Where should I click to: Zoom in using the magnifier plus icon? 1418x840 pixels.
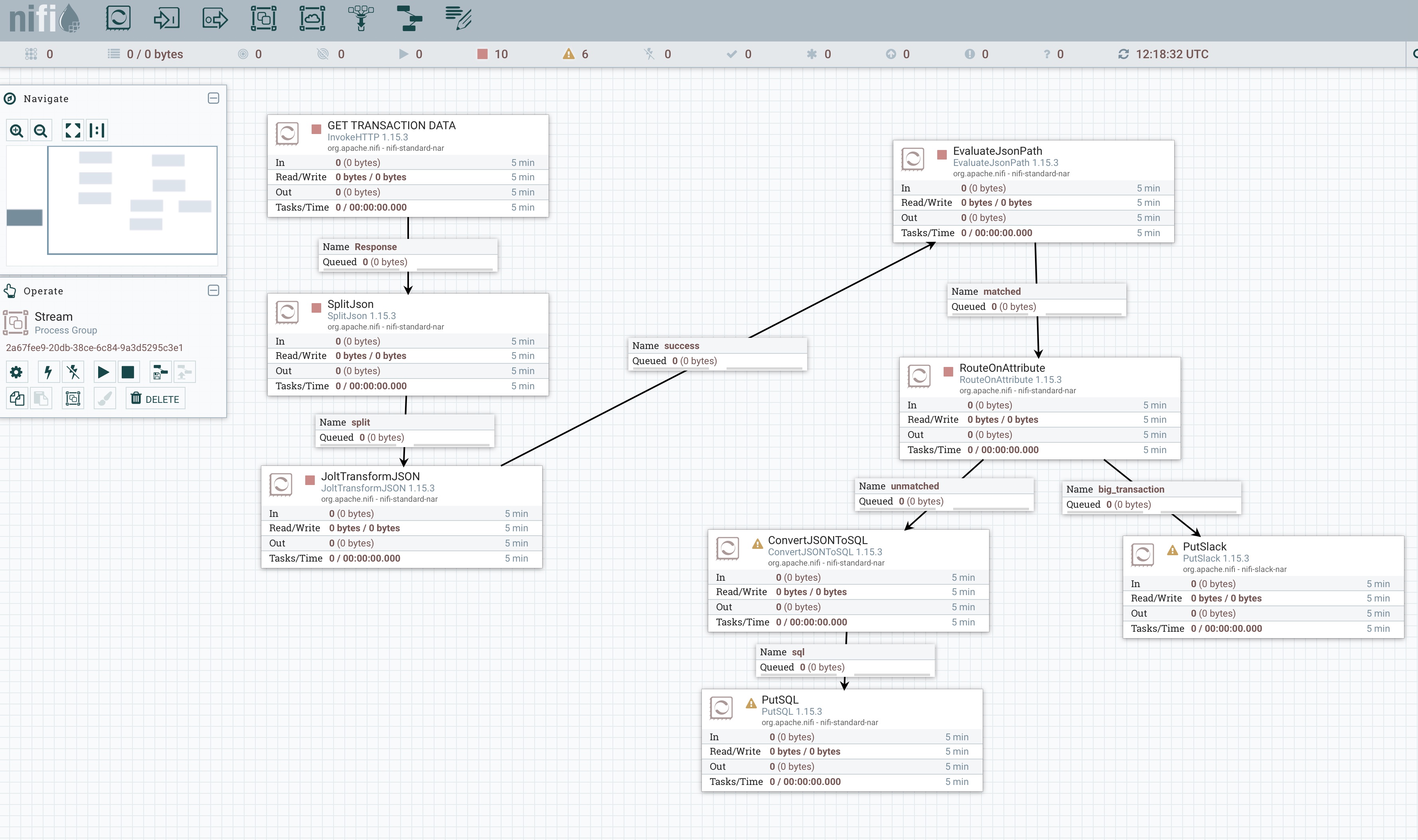pyautogui.click(x=16, y=131)
